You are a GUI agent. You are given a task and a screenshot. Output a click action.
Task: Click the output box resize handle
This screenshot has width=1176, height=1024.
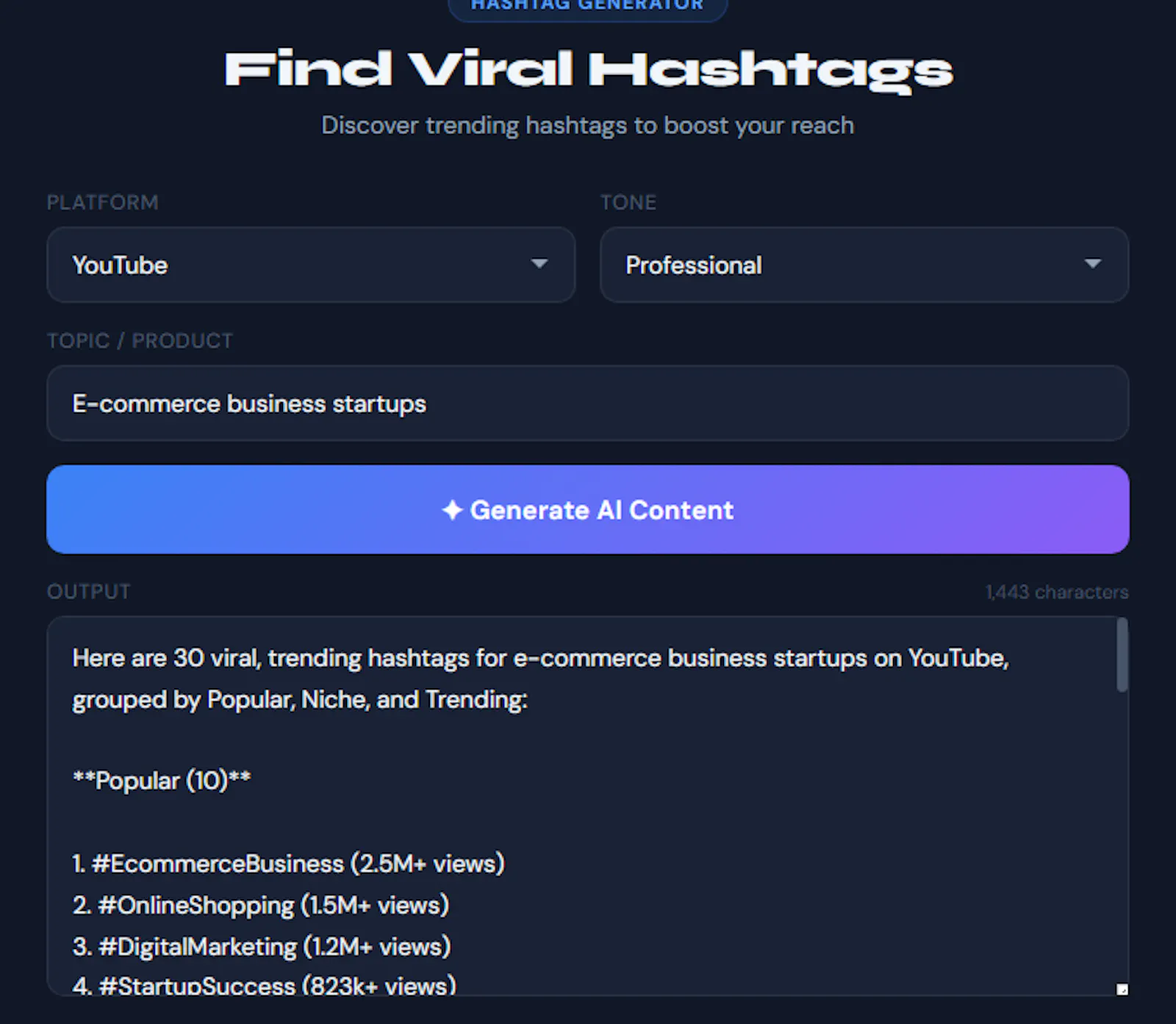1122,989
